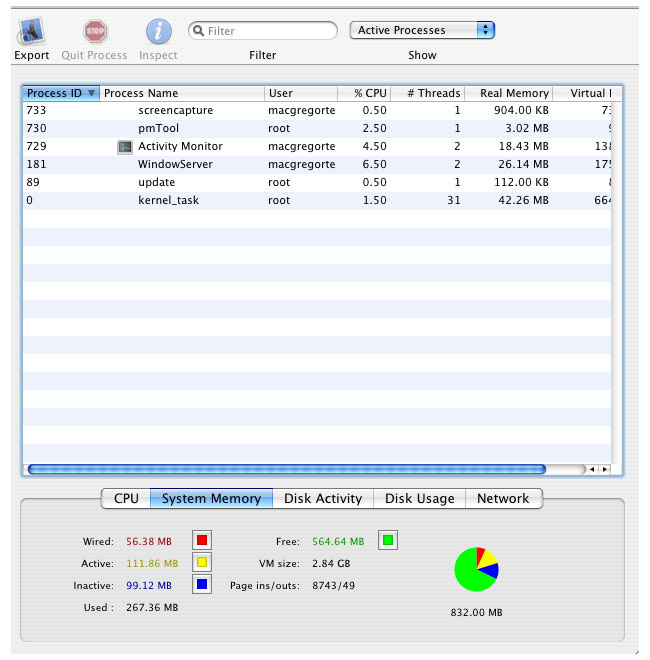
Task: Click the horizontal scrollbar in process list
Action: pos(287,468)
